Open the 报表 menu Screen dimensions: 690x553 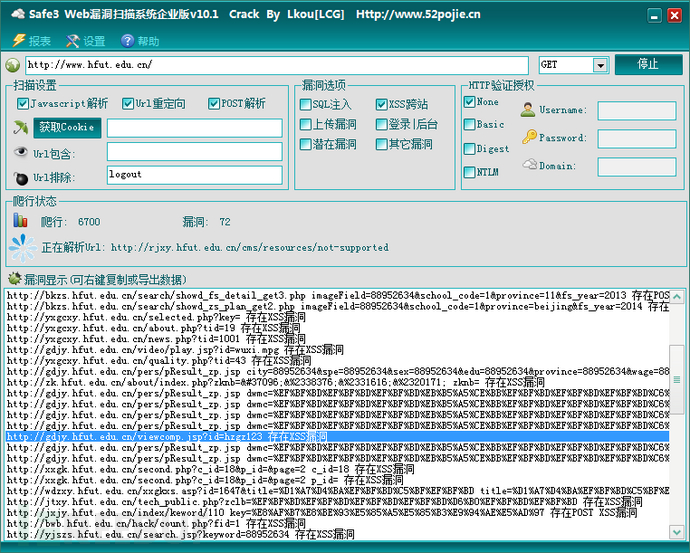coord(40,41)
